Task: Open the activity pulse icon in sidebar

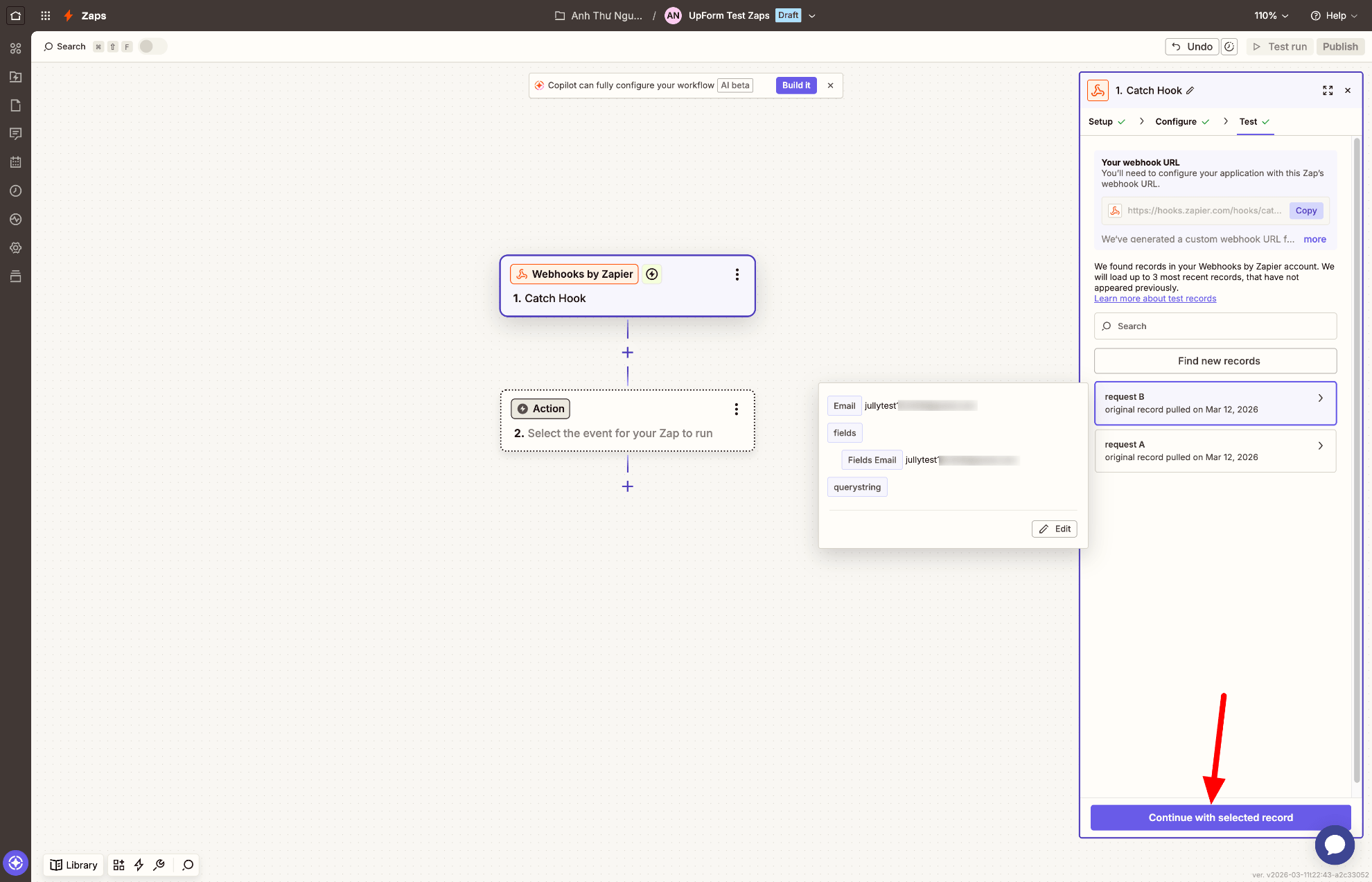Action: click(x=15, y=219)
